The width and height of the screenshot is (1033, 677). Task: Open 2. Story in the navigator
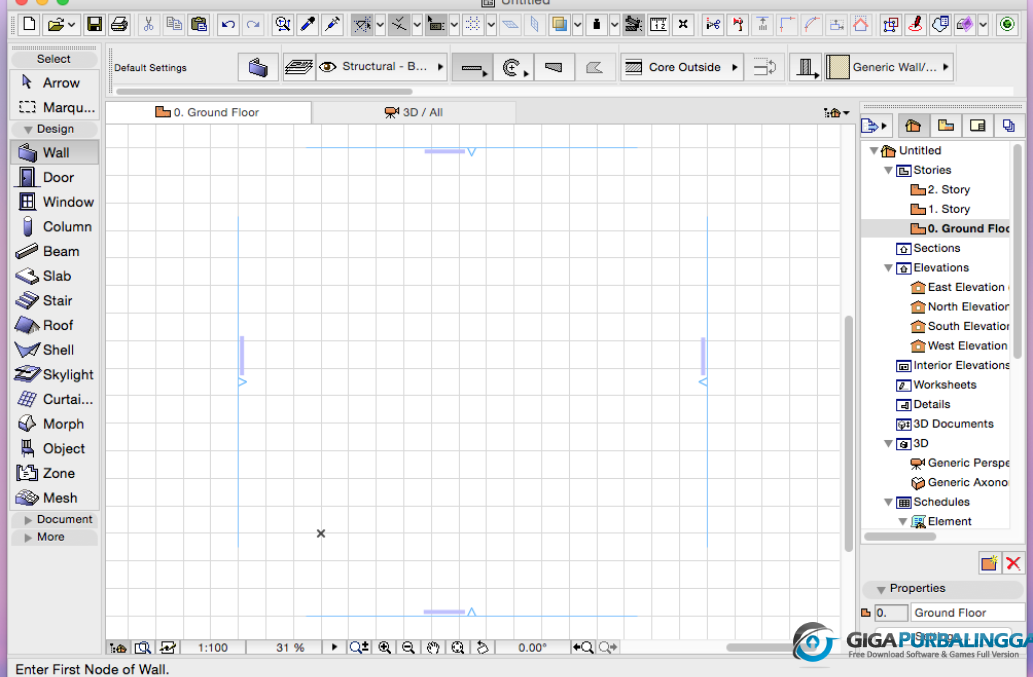(x=940, y=190)
